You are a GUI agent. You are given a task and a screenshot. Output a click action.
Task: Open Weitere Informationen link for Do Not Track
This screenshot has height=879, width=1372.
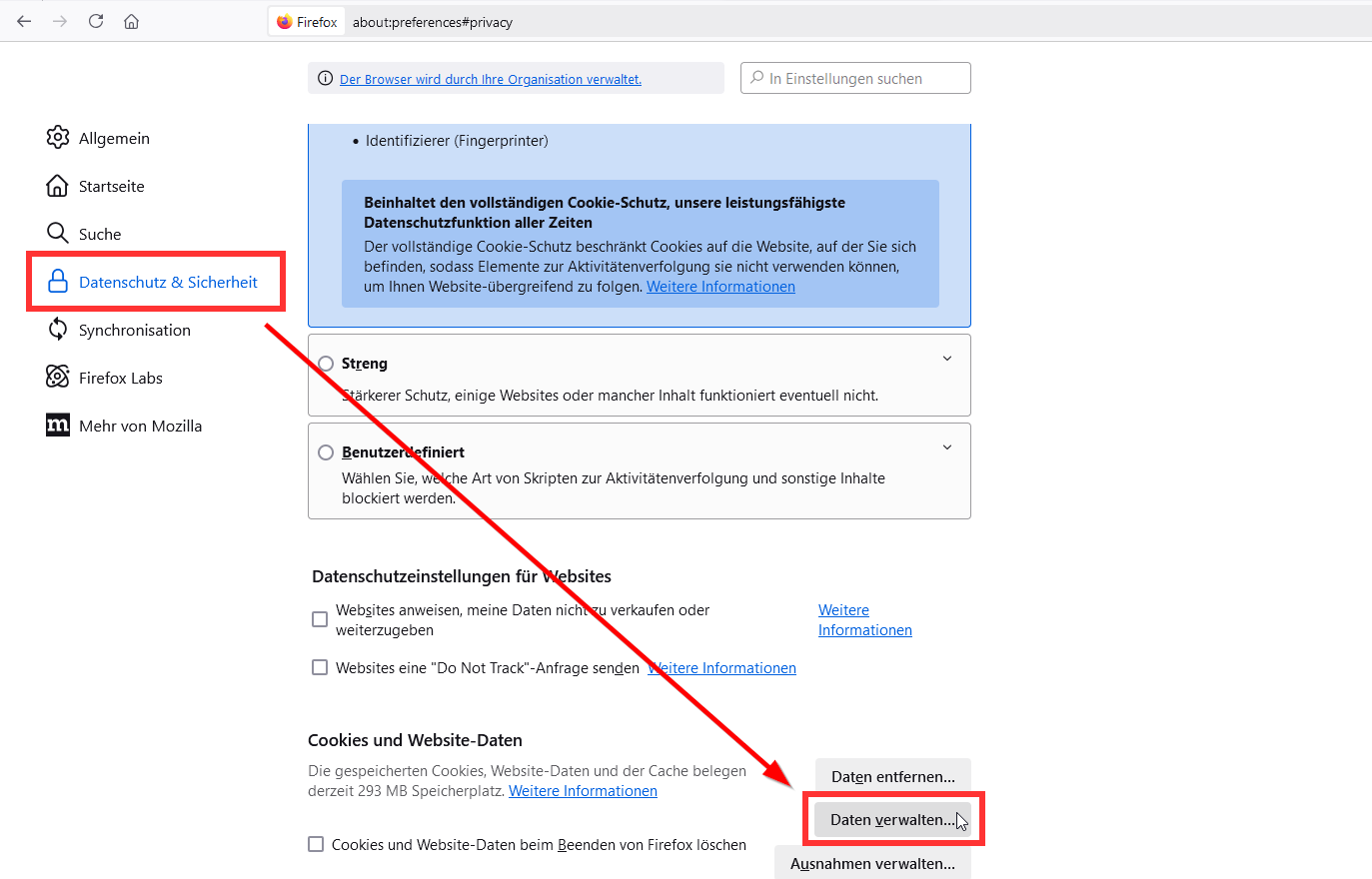[722, 668]
